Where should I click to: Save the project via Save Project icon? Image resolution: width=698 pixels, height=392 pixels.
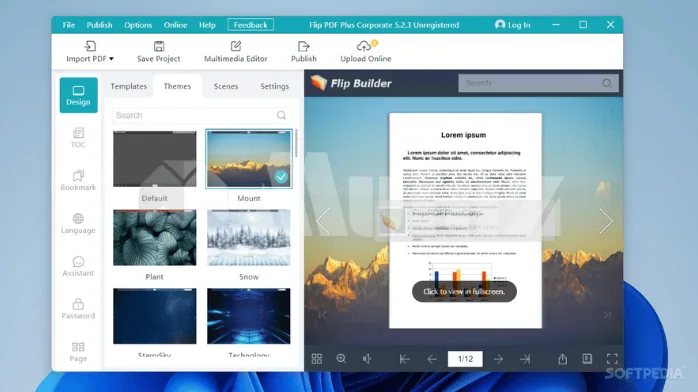coord(158,46)
